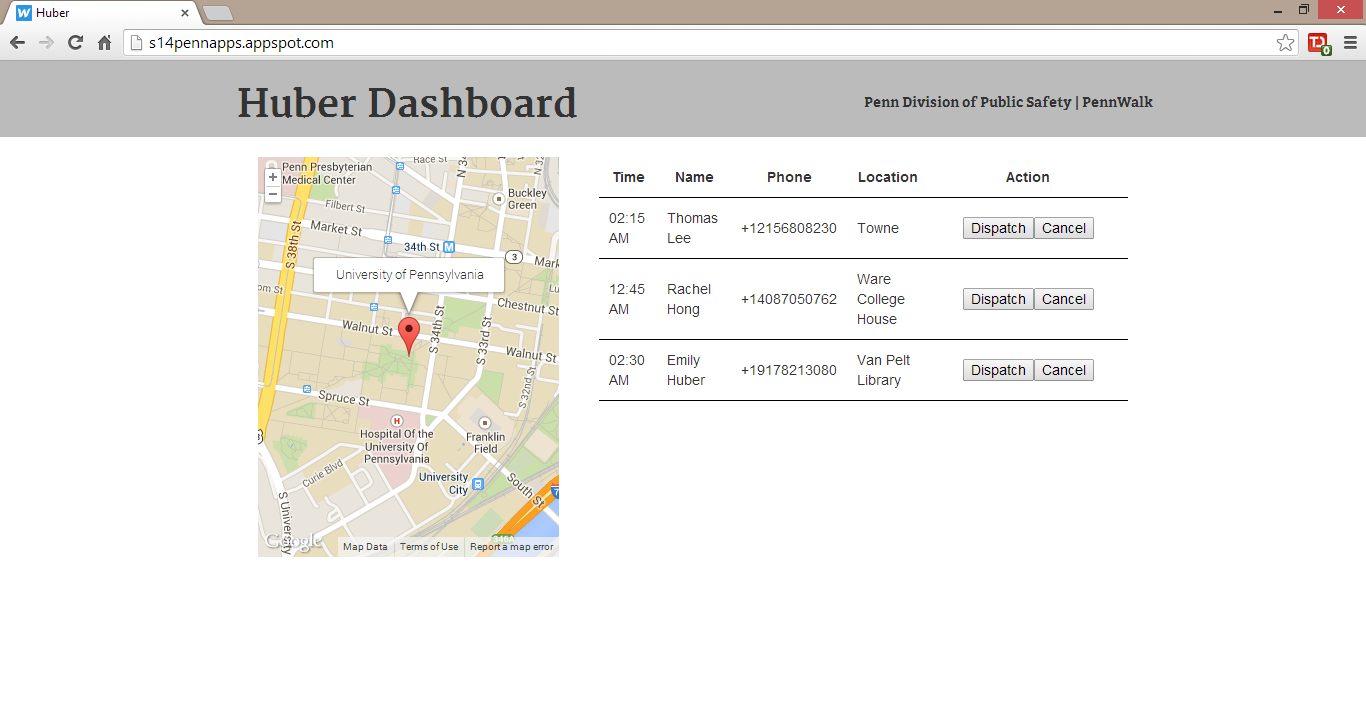Close the Huber browser tab
The height and width of the screenshot is (726, 1366).
click(x=185, y=13)
